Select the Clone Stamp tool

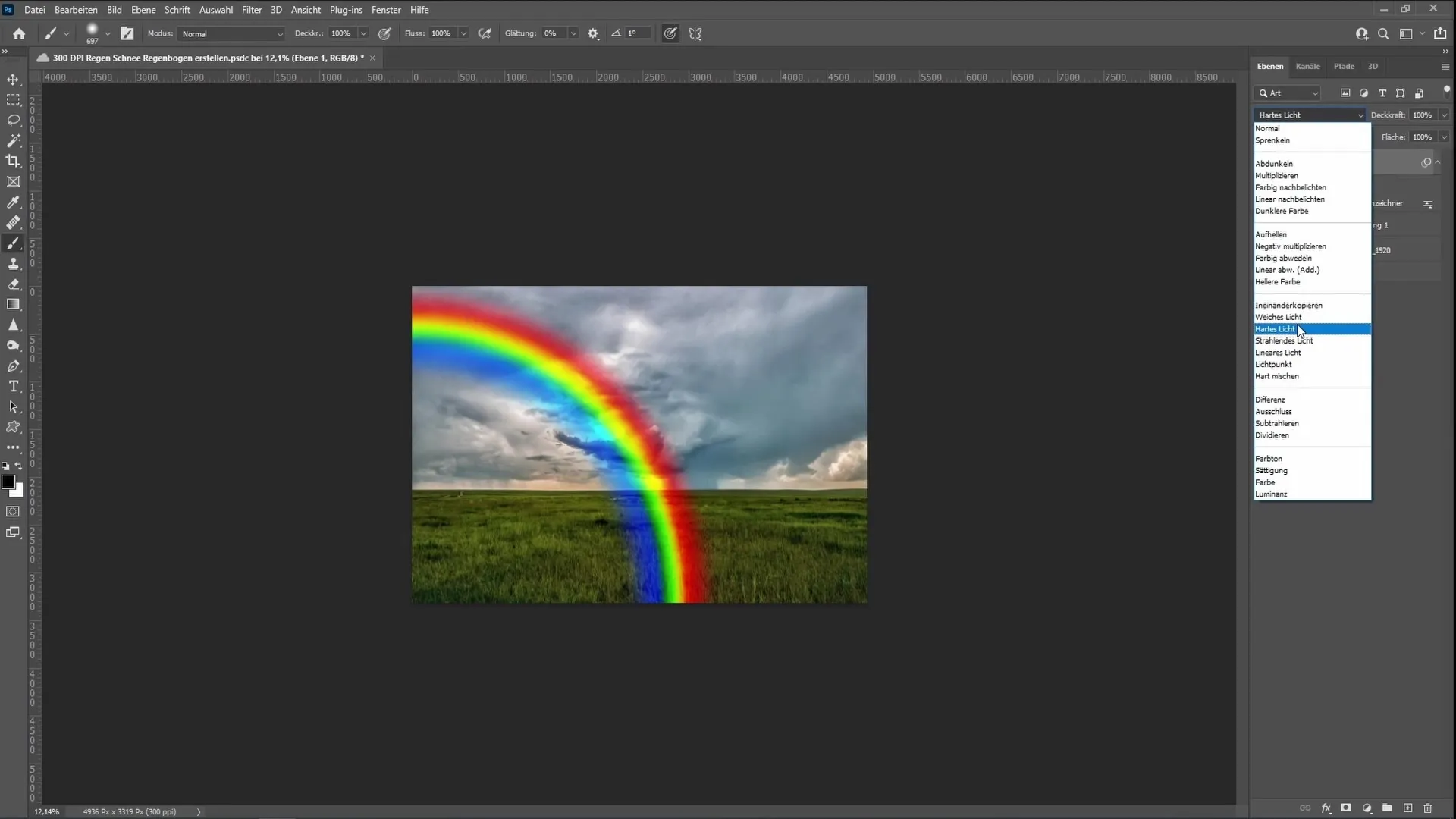(13, 264)
